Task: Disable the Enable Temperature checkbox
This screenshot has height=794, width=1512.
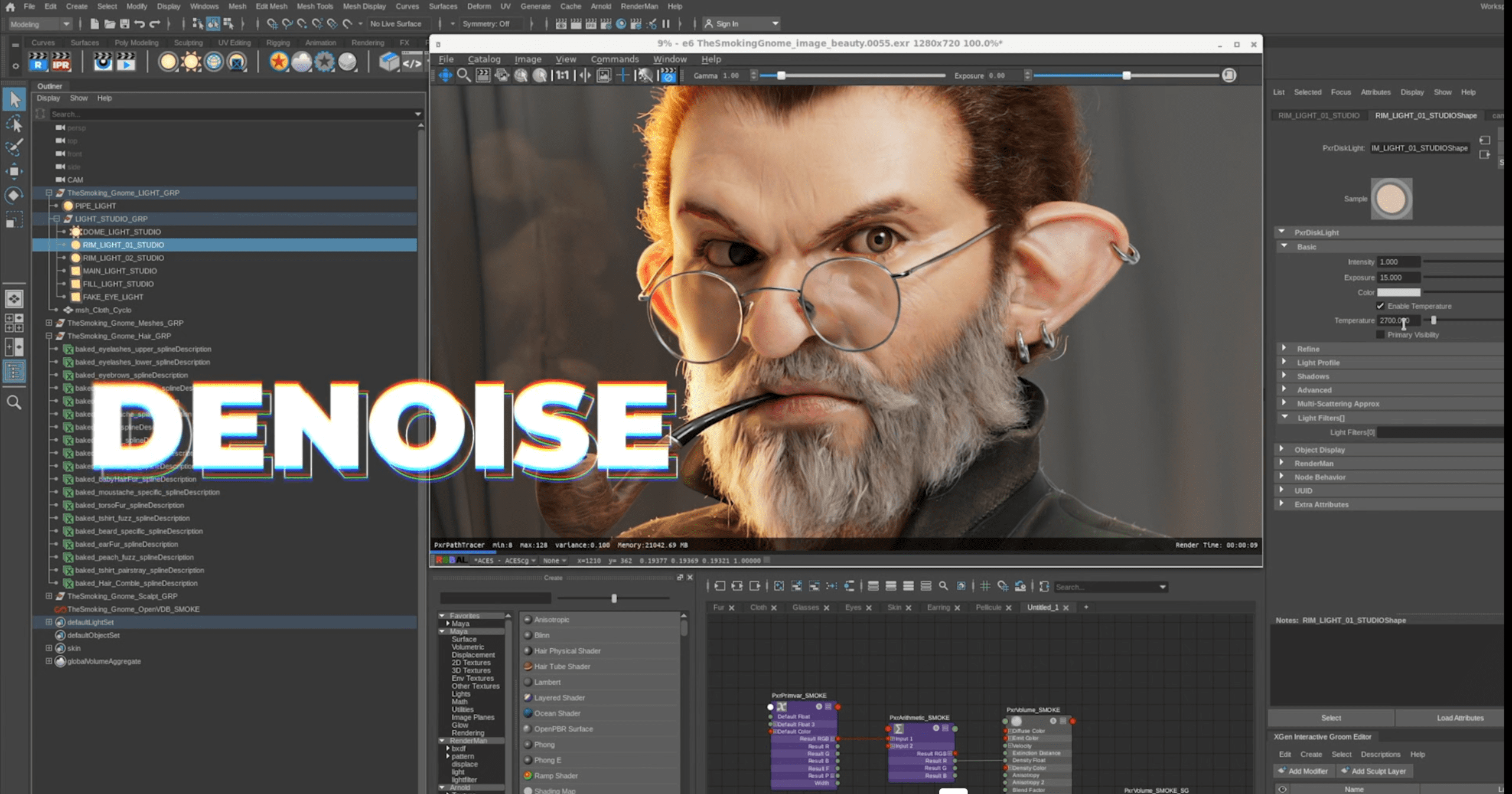Action: pos(1380,306)
